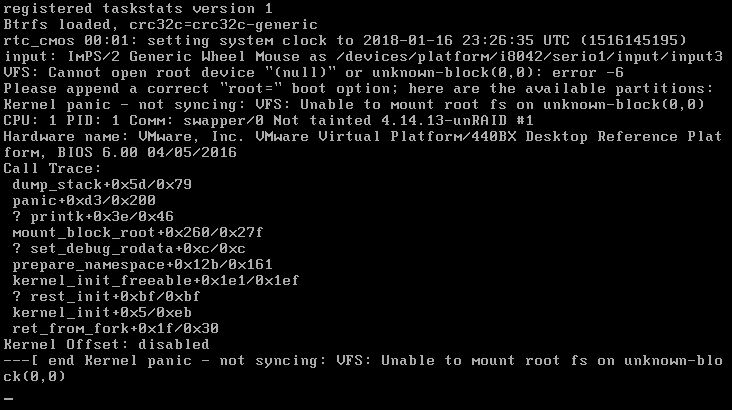Click the prepare_namespace+0x12b/0x161 entry
The width and height of the screenshot is (732, 410).
tap(142, 264)
